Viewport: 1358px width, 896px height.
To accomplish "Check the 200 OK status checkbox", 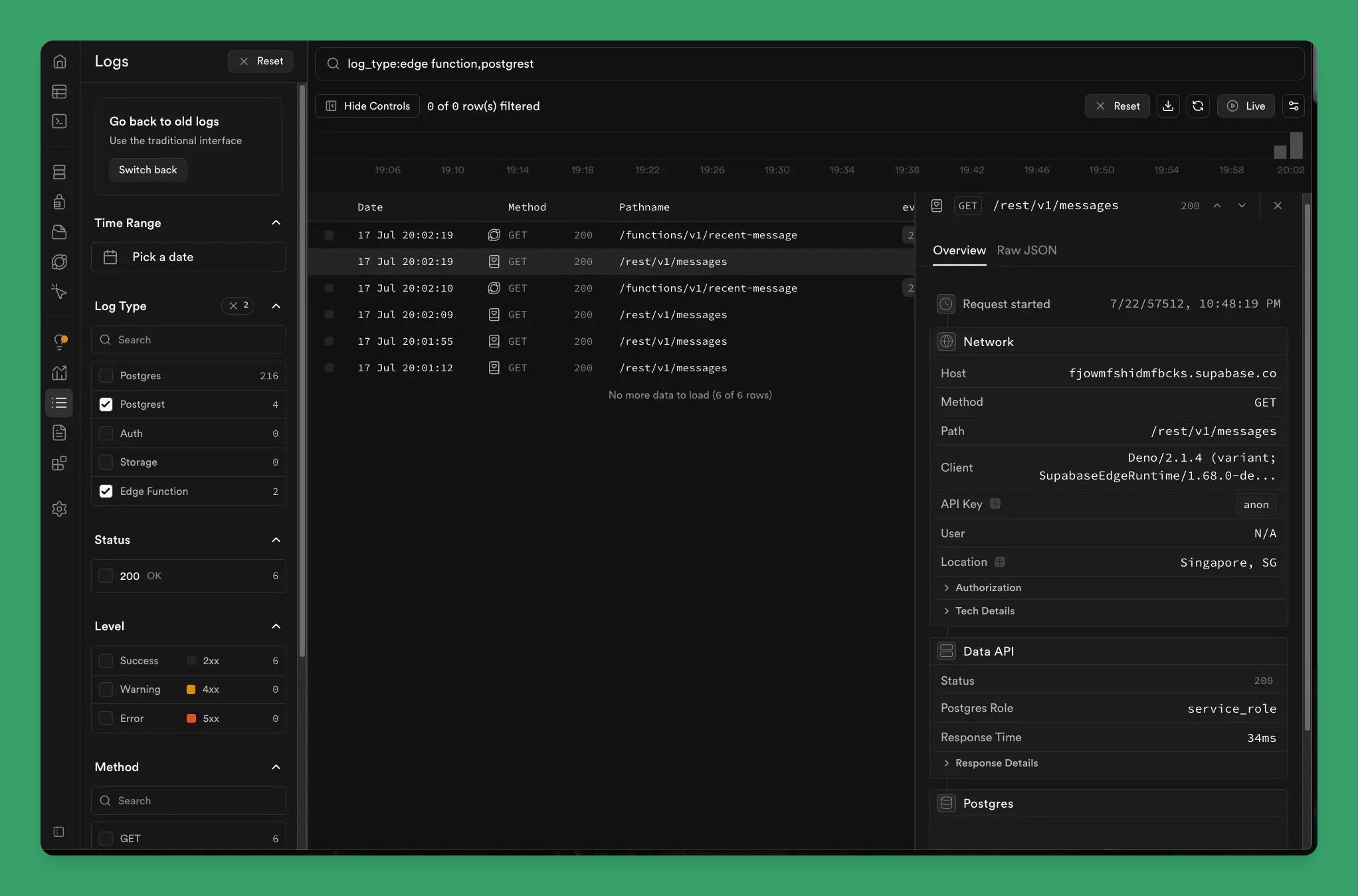I will [106, 576].
